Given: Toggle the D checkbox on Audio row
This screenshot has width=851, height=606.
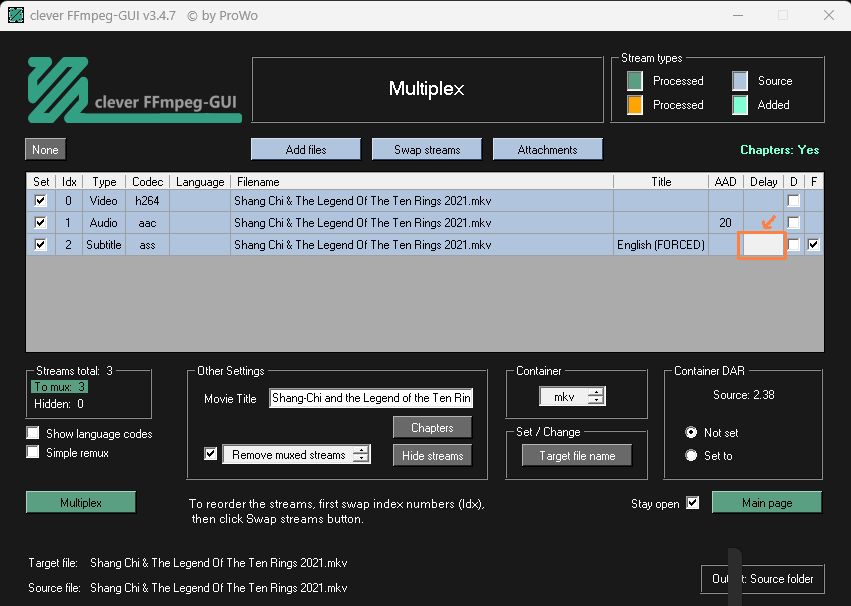Looking at the screenshot, I should 793,222.
